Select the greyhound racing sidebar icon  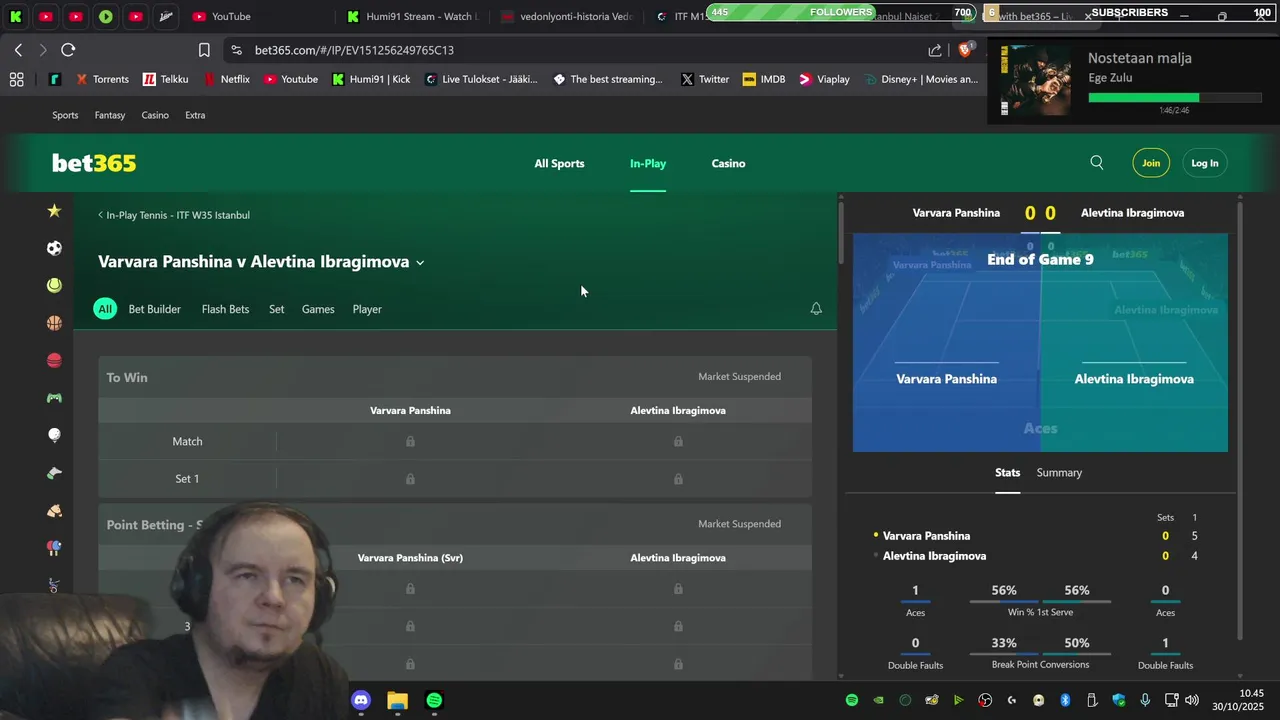pyautogui.click(x=54, y=473)
